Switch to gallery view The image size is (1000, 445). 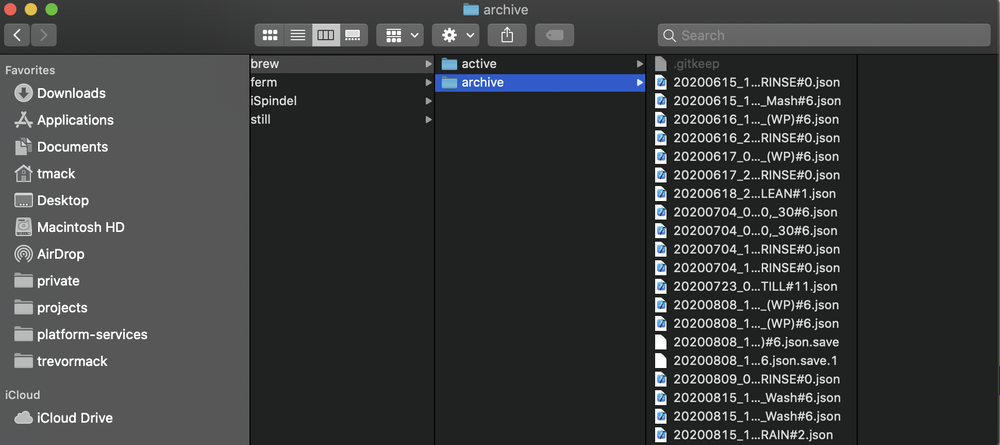point(353,35)
